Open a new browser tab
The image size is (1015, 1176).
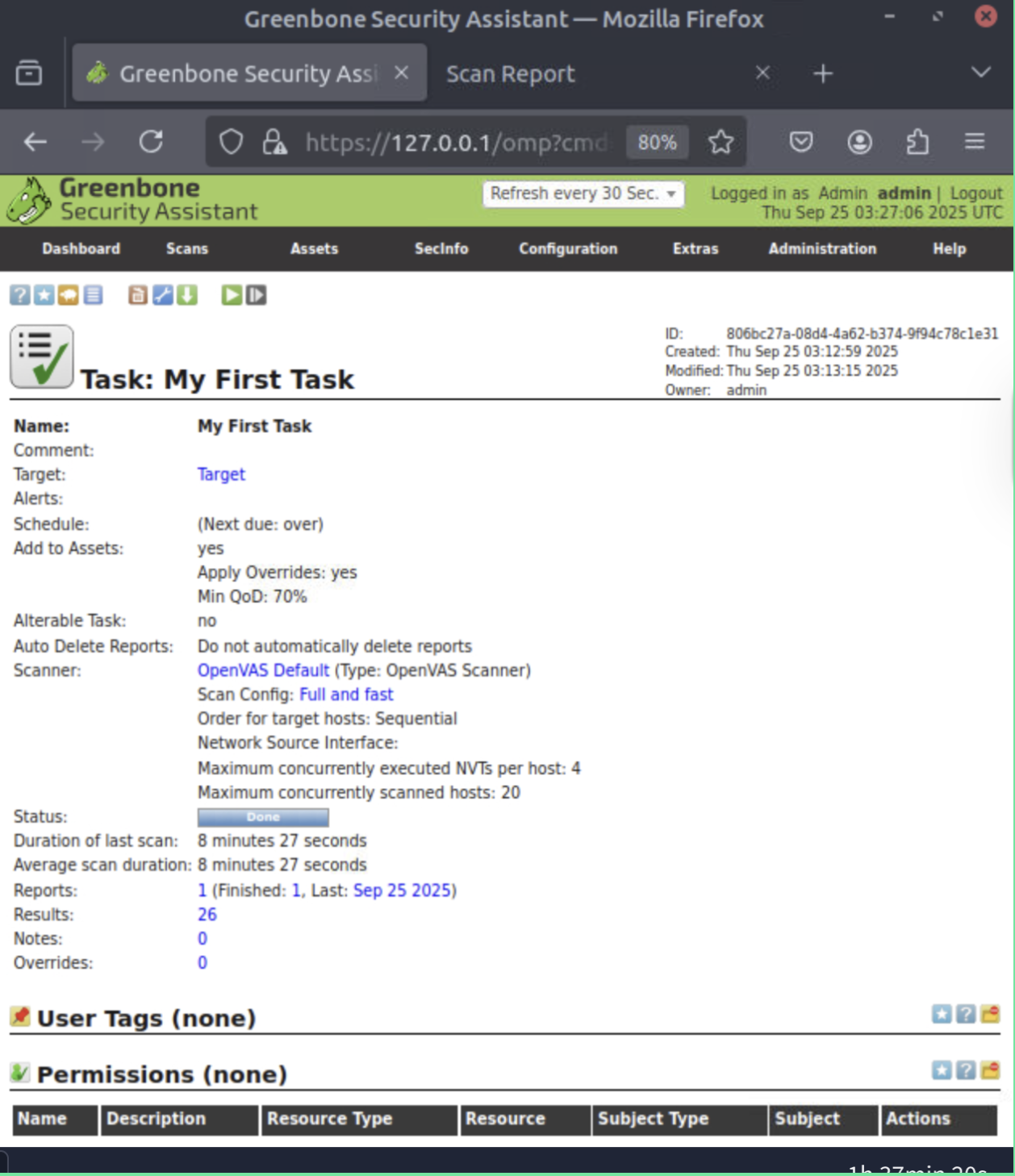[x=822, y=73]
